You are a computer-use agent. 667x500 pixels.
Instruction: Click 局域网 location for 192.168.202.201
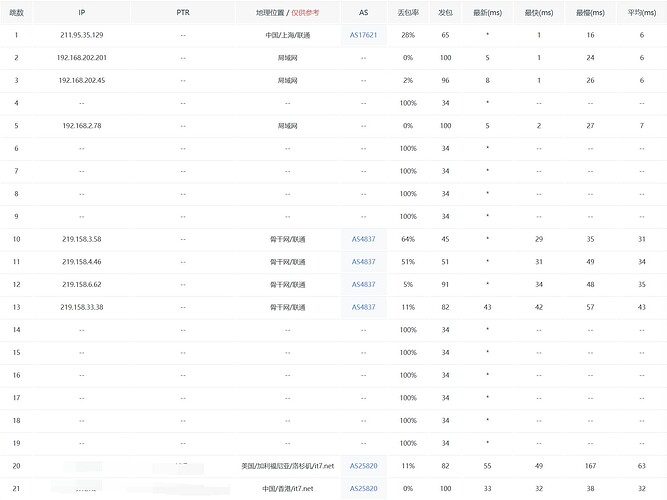[x=288, y=57]
